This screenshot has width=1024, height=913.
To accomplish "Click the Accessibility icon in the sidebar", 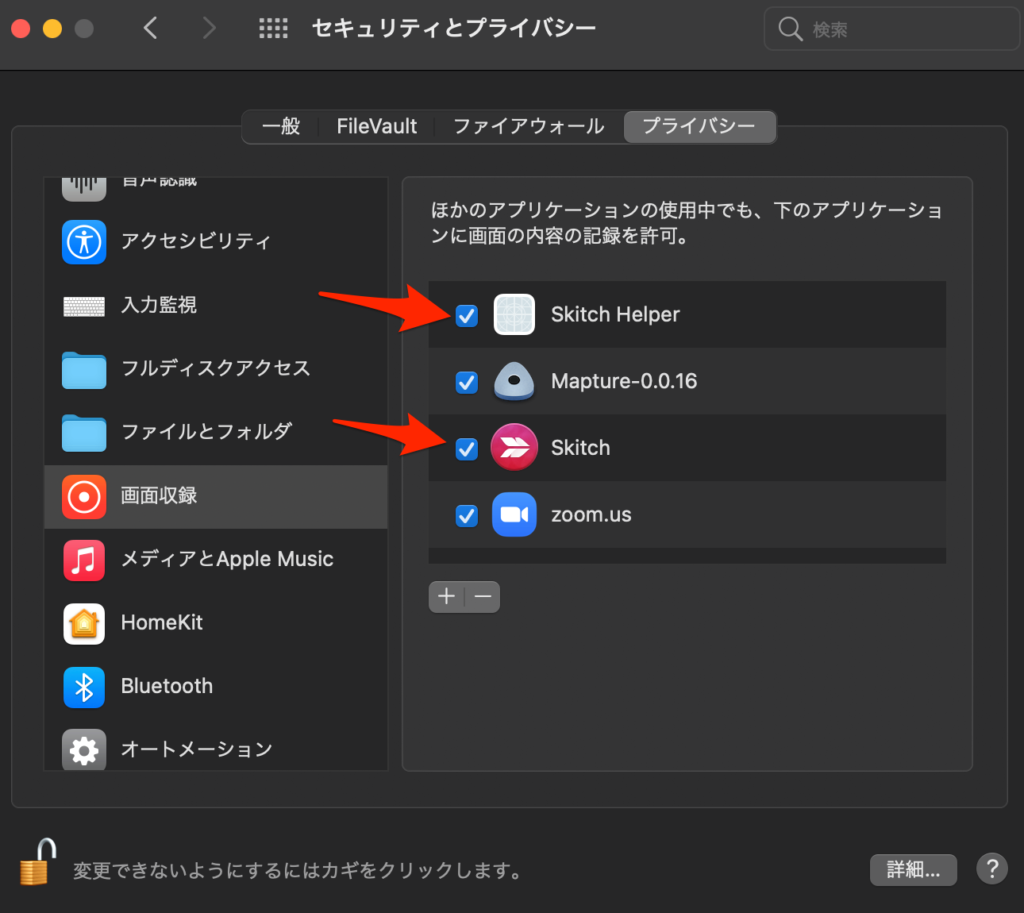I will click(x=84, y=242).
